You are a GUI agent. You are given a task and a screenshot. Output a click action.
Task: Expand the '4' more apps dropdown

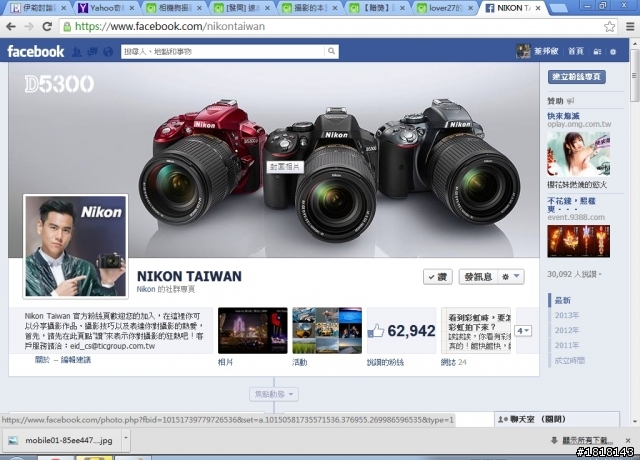pyautogui.click(x=523, y=331)
